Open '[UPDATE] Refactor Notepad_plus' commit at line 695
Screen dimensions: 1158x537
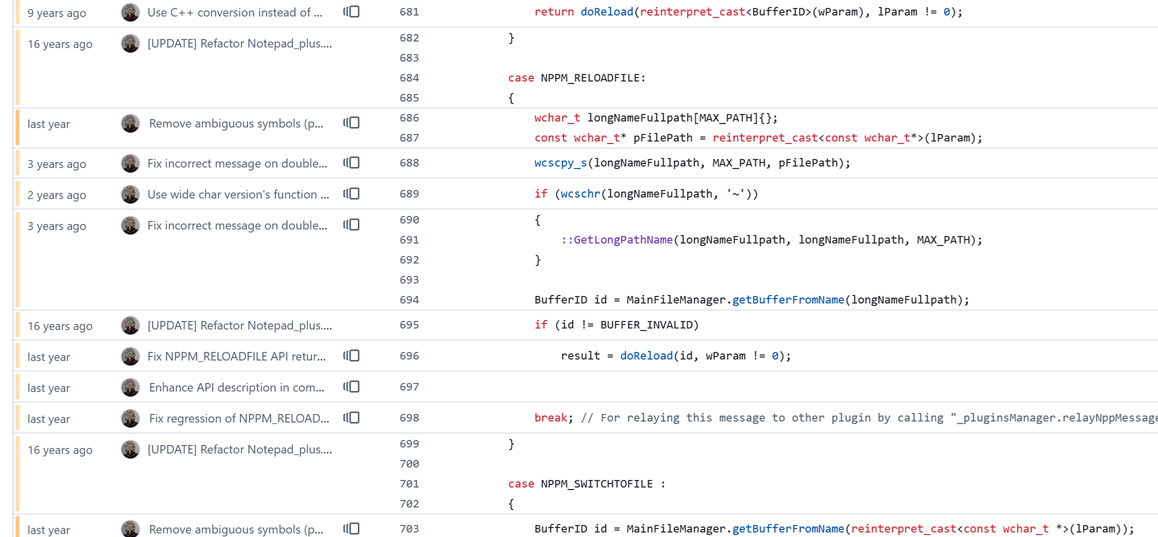239,326
